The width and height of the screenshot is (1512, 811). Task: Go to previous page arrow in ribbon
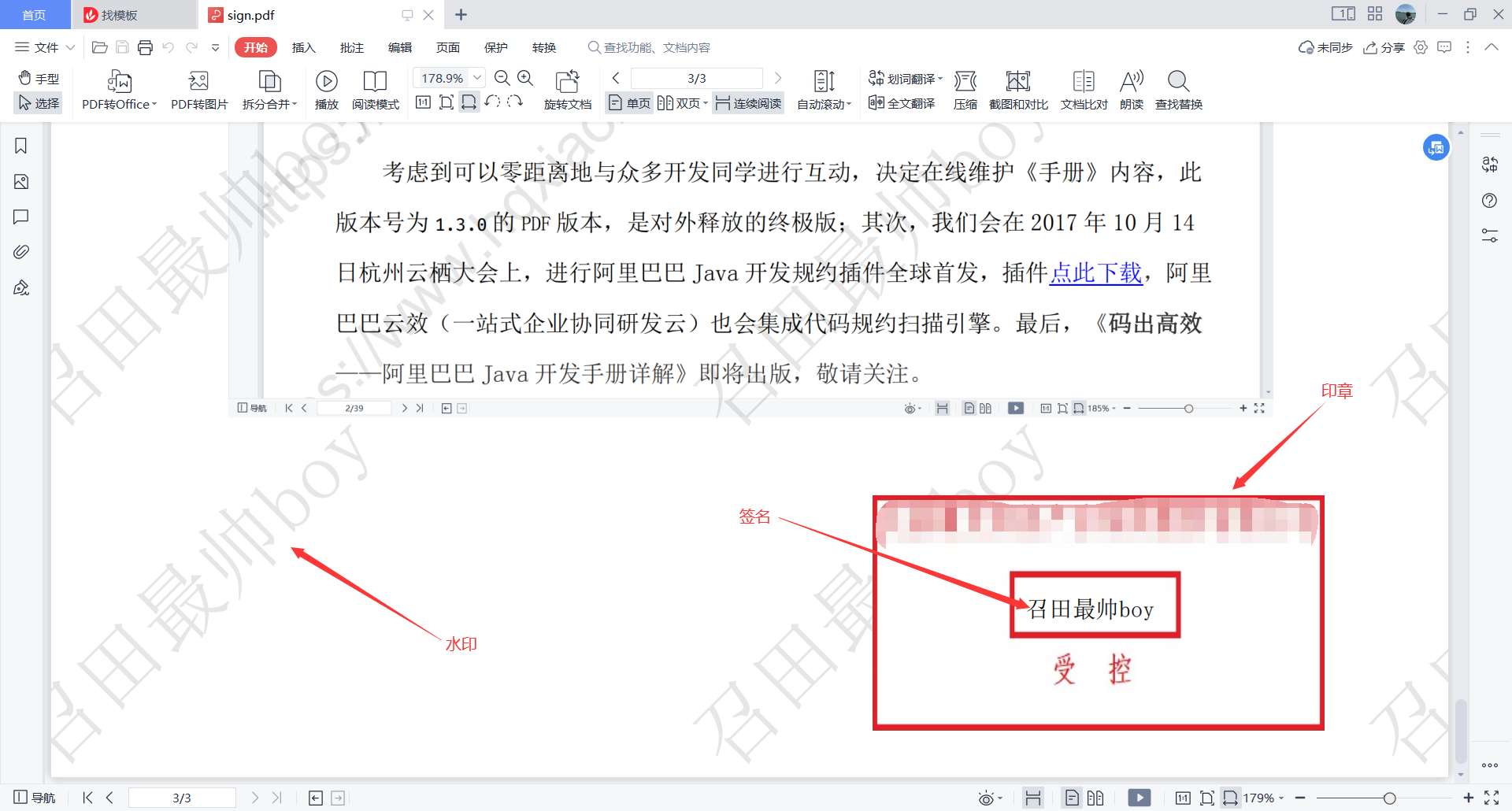[x=616, y=78]
